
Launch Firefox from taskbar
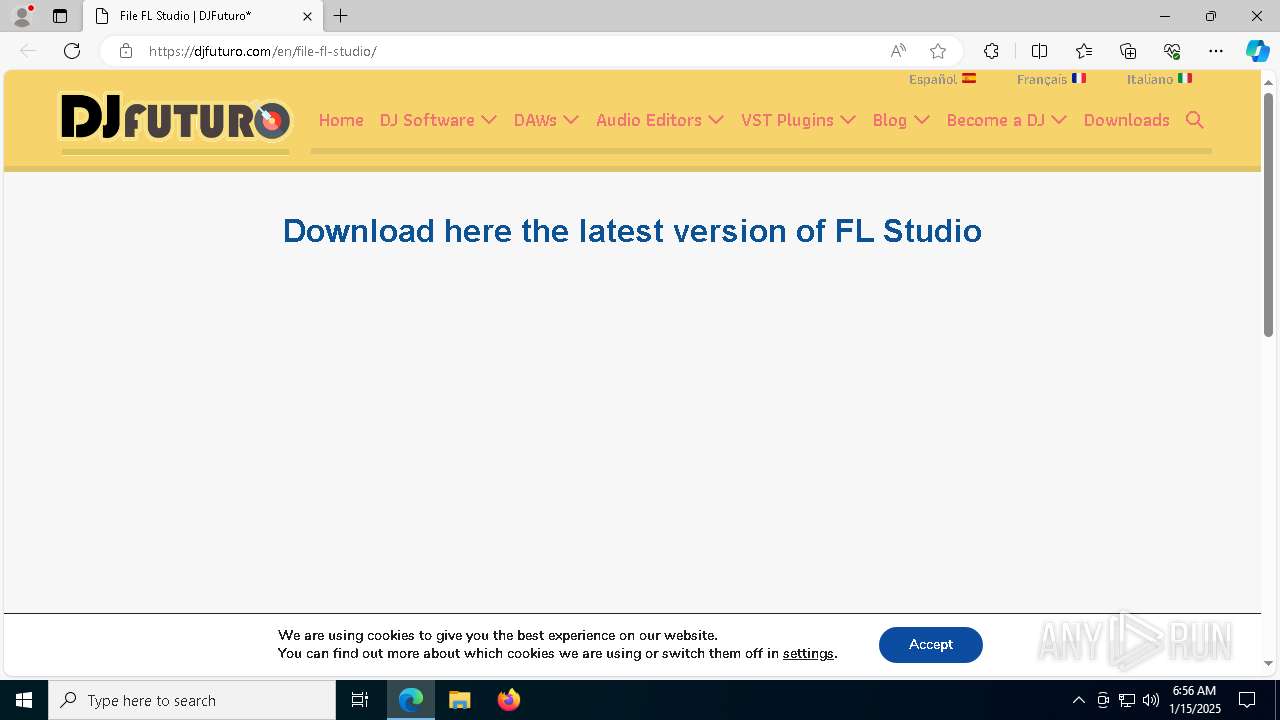click(x=509, y=700)
